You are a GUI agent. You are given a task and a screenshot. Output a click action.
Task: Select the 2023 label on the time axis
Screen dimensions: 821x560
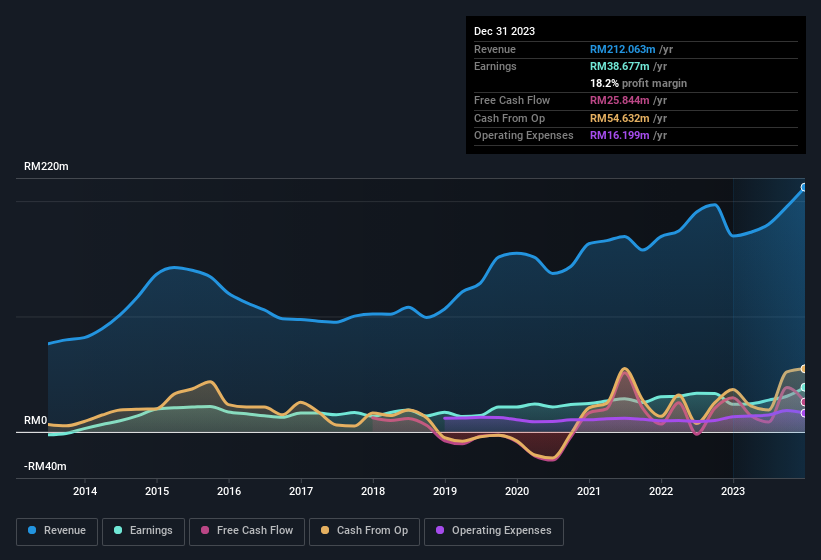(733, 491)
